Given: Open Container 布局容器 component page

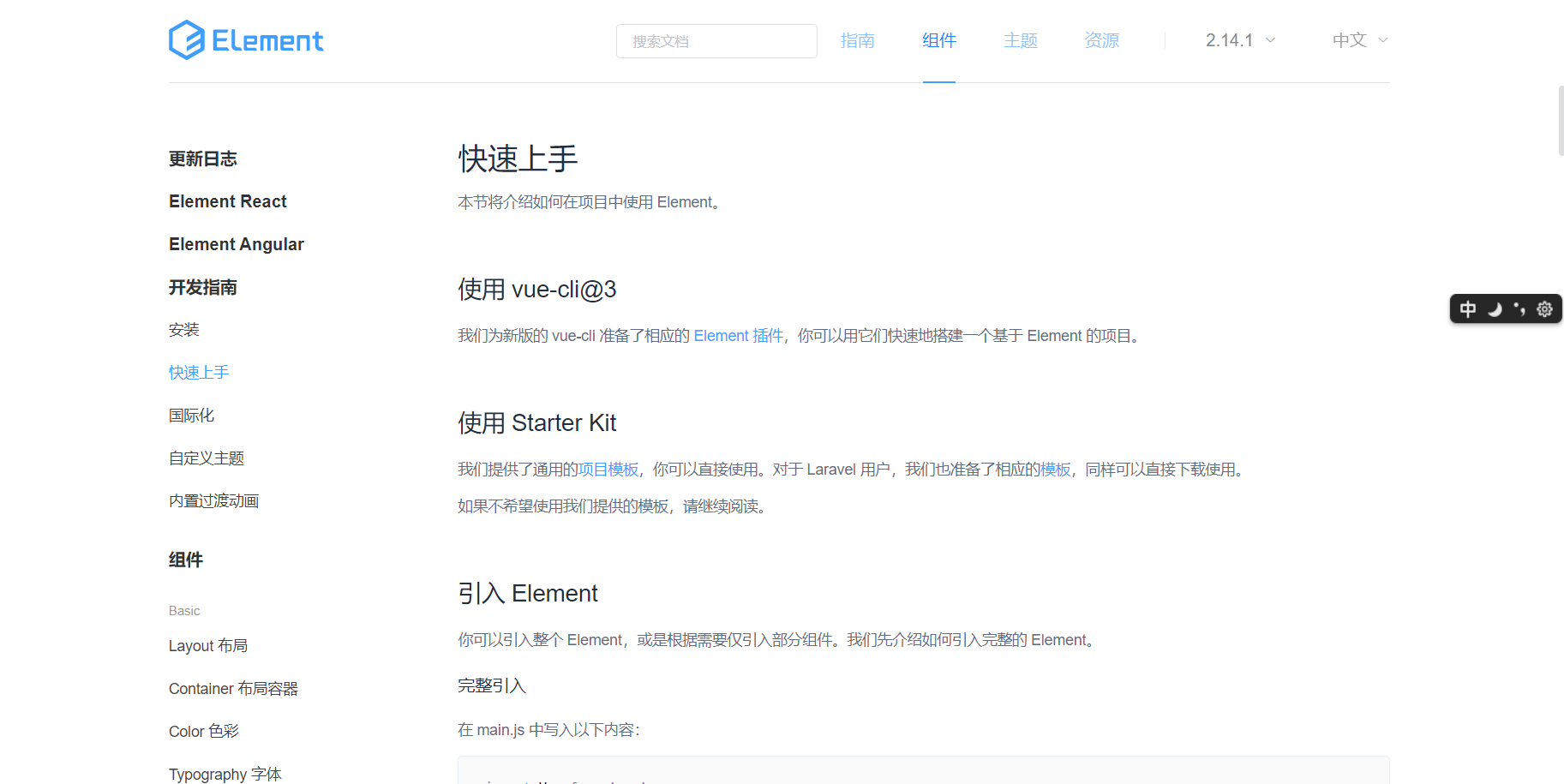Looking at the screenshot, I should point(233,689).
